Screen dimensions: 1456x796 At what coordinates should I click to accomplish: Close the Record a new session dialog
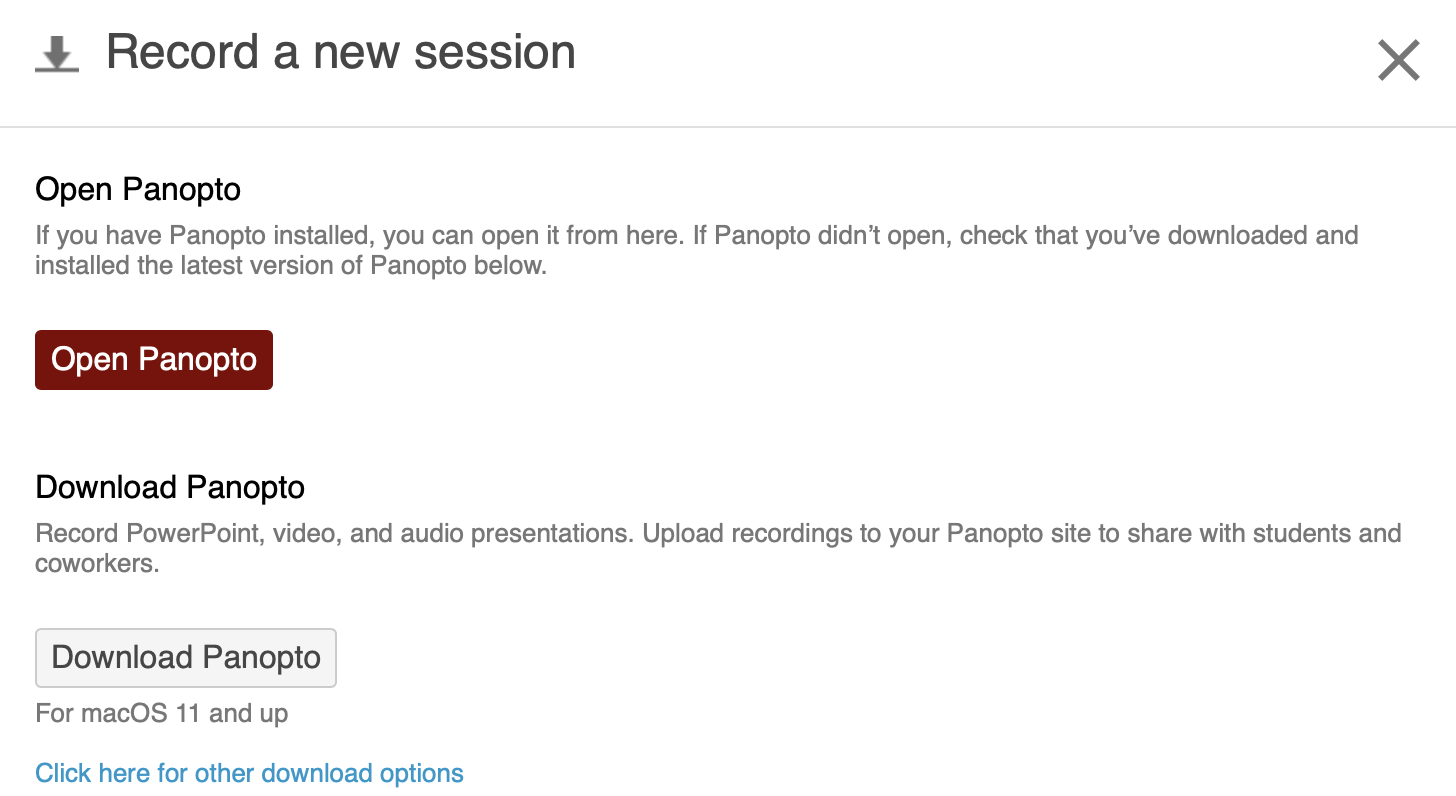1398,60
